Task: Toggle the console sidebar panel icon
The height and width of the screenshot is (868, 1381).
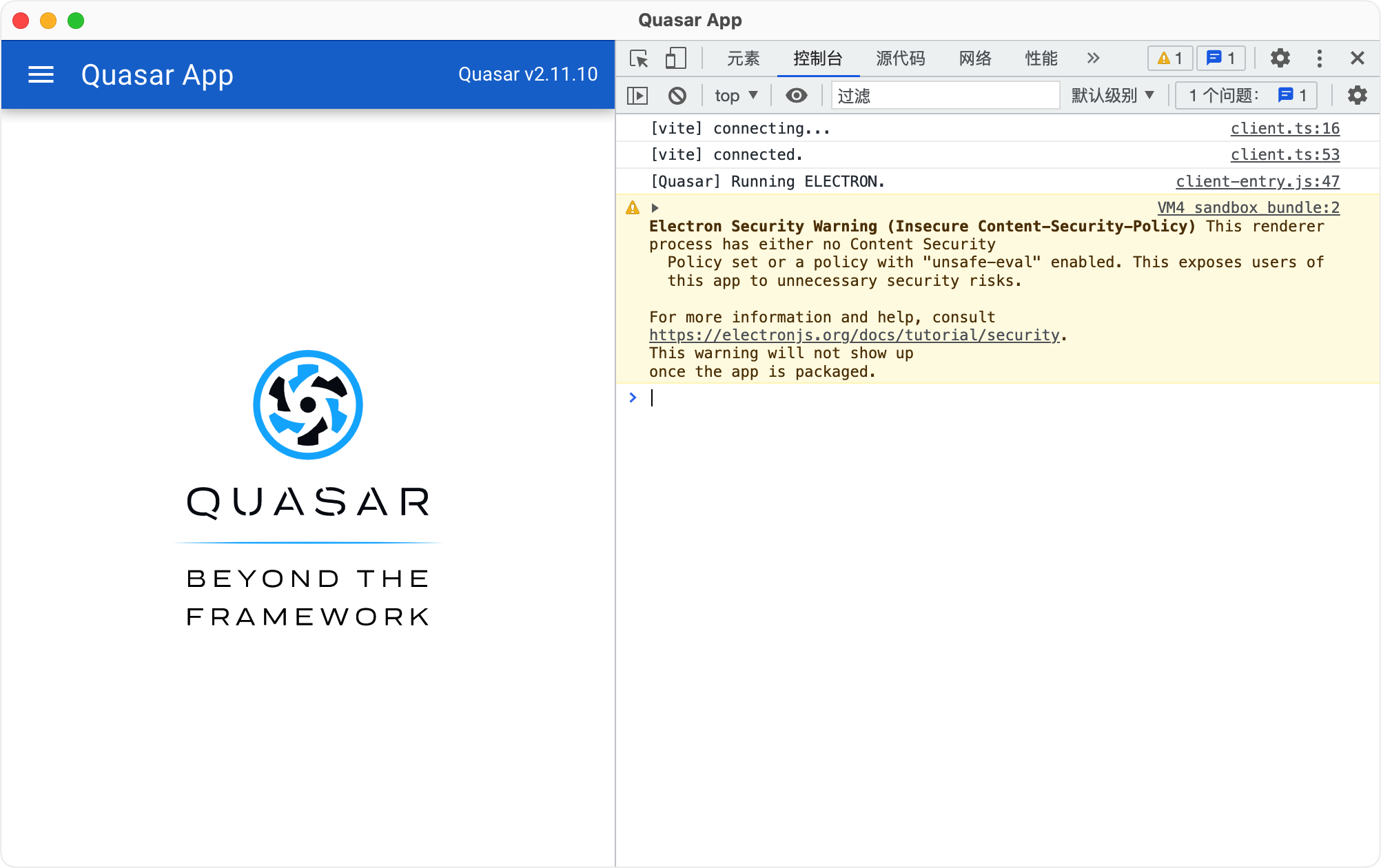Action: point(637,96)
